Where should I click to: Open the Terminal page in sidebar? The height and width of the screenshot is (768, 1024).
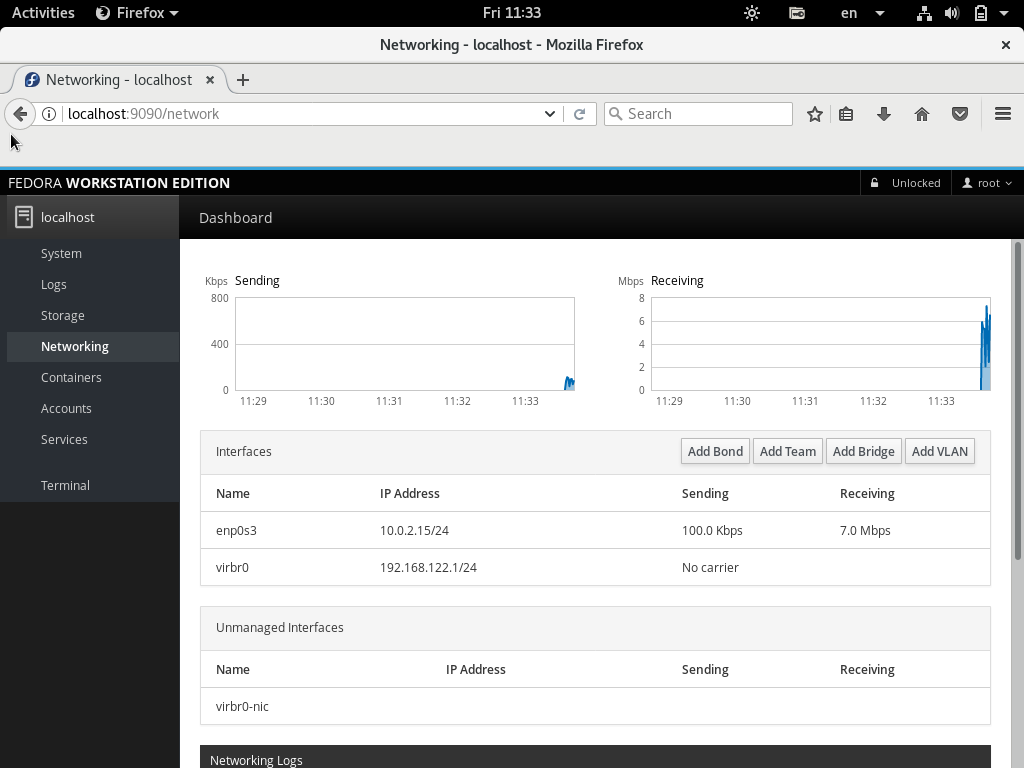click(65, 485)
